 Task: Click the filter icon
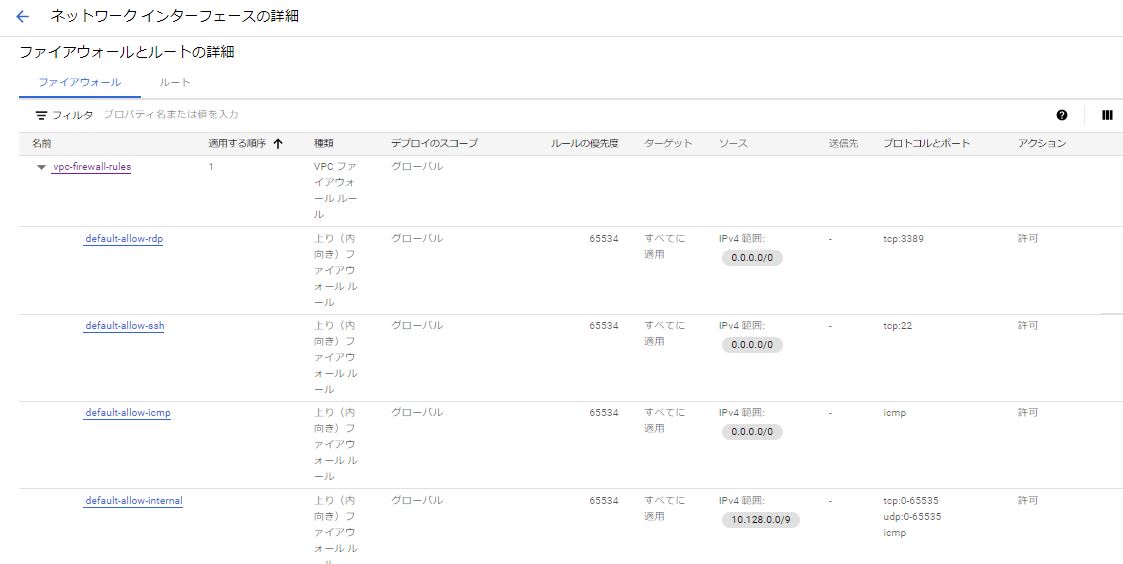coord(42,115)
